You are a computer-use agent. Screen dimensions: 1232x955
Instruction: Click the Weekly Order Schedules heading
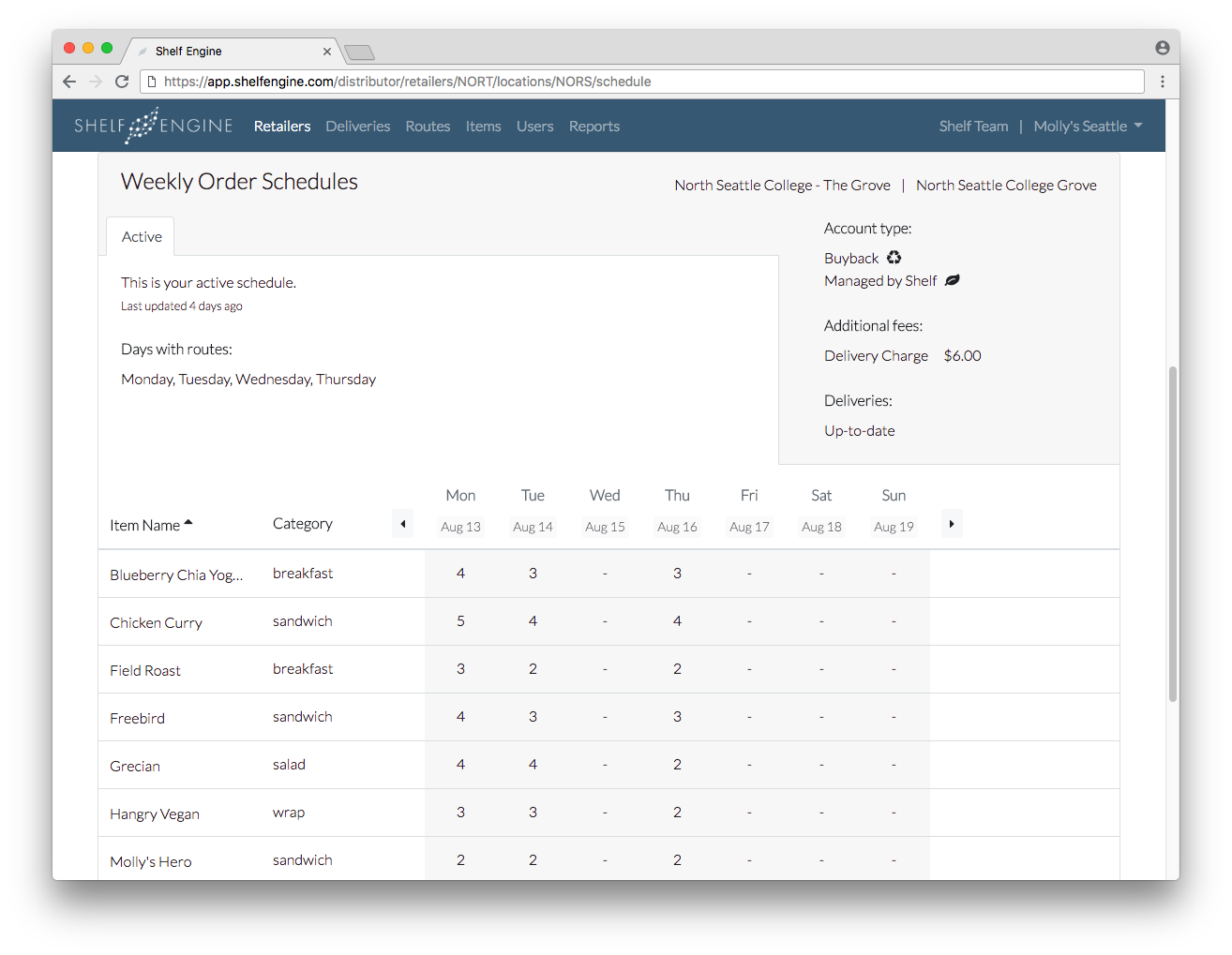[x=239, y=182]
